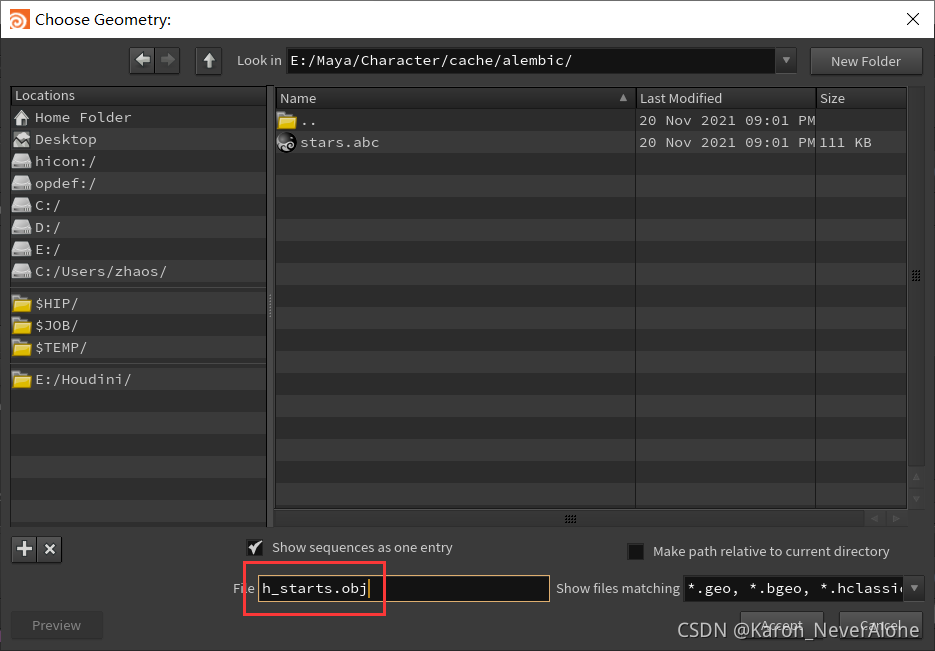935x651 pixels.
Task: Enable Make path relative to current directory
Action: [636, 551]
